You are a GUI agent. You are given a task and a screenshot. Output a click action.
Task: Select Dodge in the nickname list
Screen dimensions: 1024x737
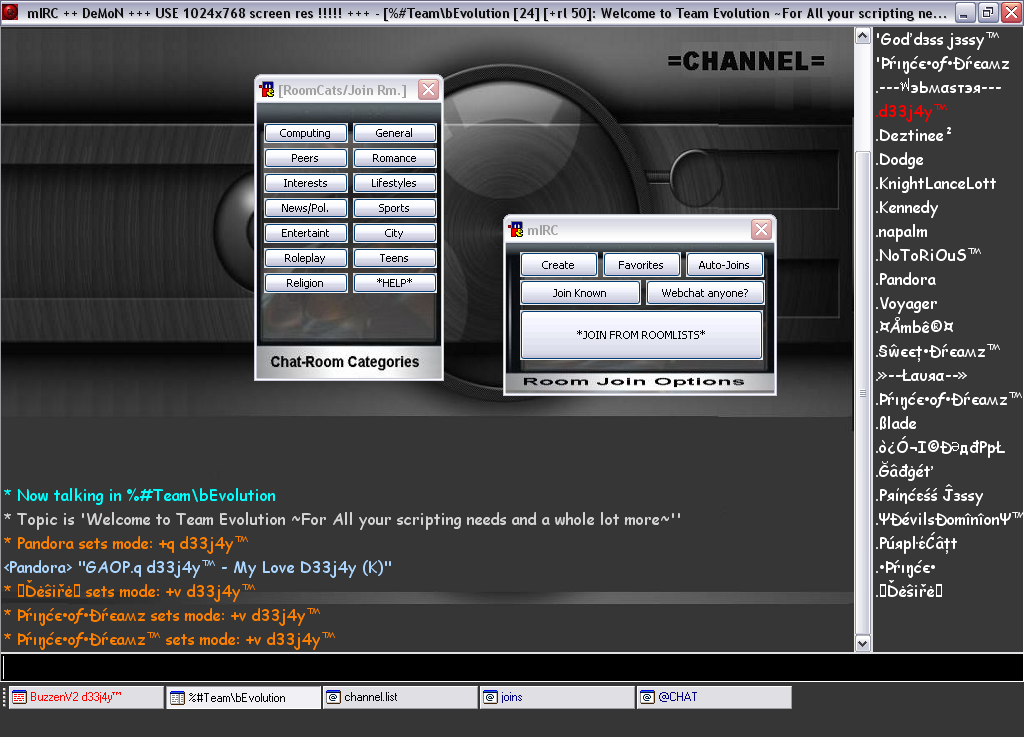pyautogui.click(x=900, y=160)
